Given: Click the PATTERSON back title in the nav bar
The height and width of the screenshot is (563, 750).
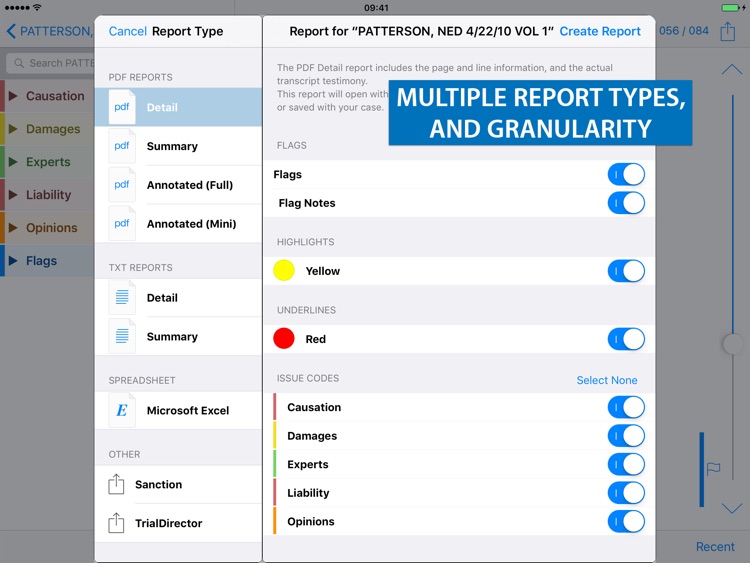Looking at the screenshot, I should pos(56,31).
